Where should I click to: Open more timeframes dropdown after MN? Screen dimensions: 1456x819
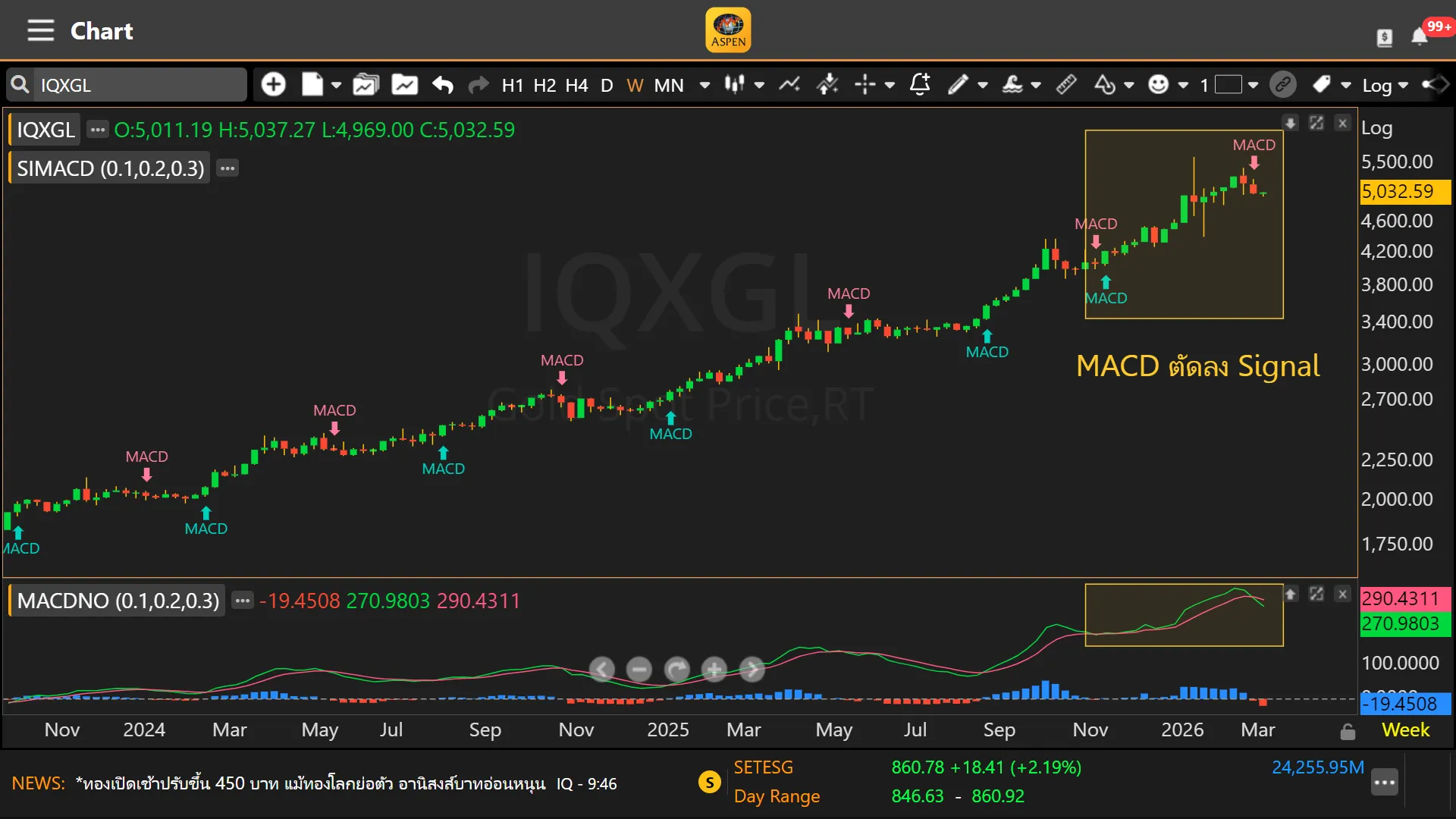(704, 85)
